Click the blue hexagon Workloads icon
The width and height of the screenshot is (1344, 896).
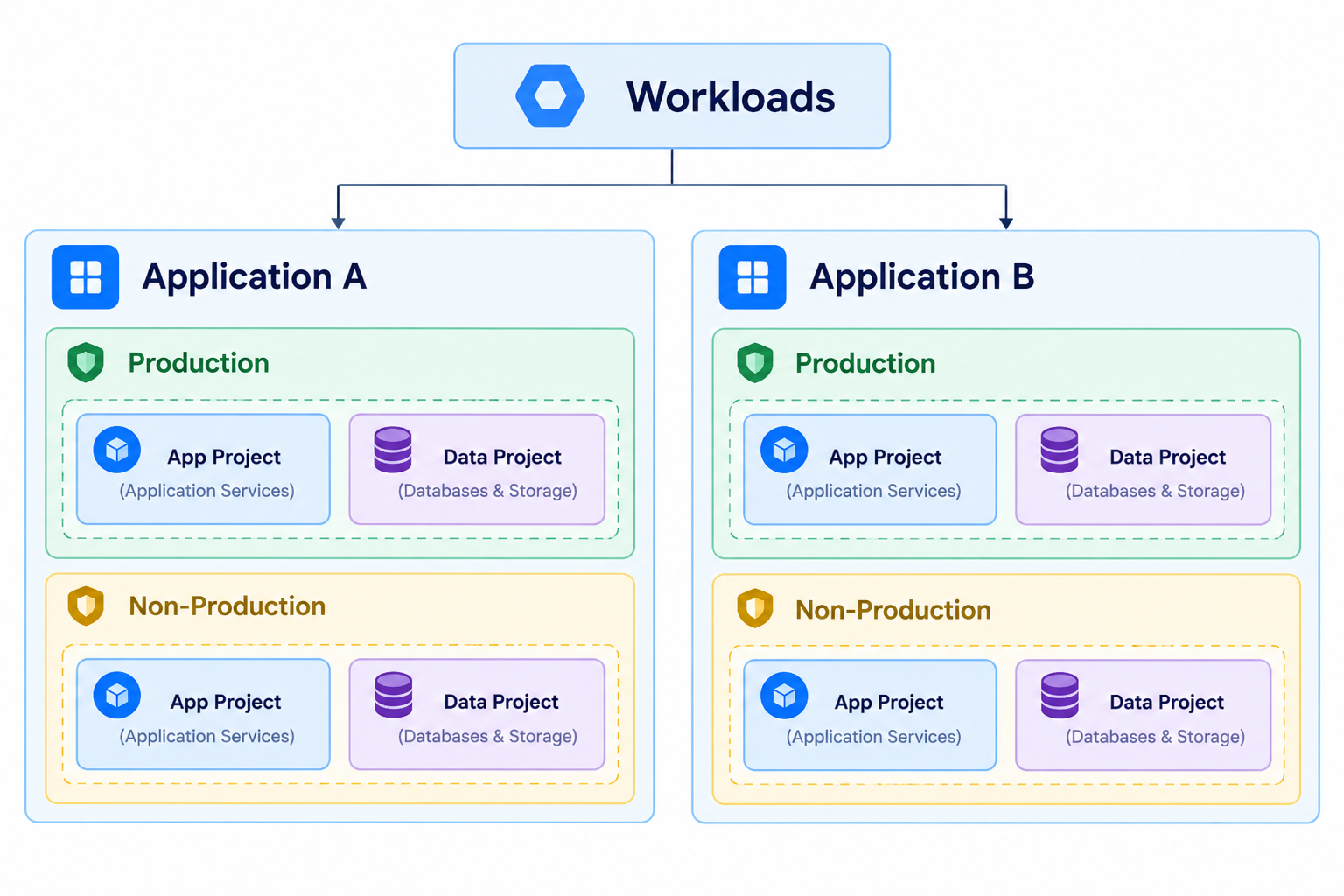[550, 96]
